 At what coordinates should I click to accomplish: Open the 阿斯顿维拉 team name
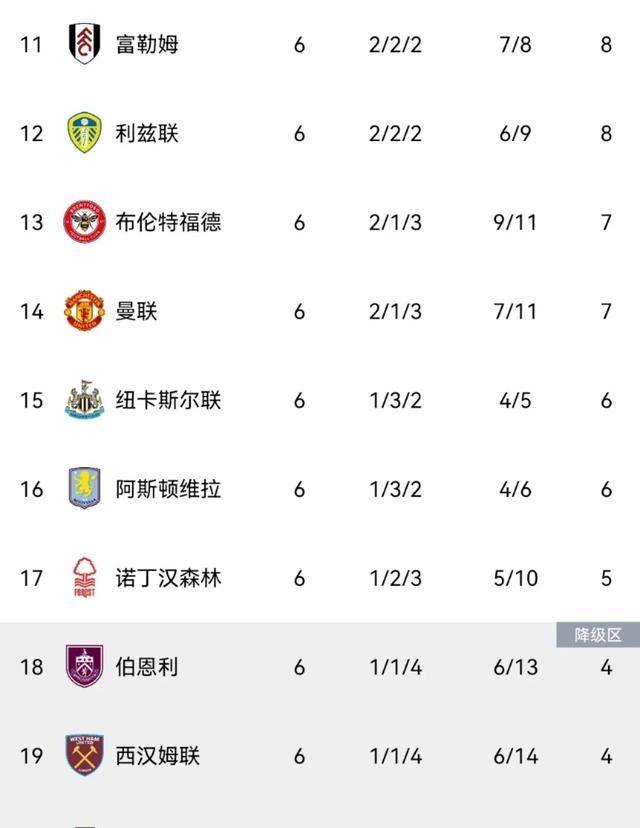(168, 489)
